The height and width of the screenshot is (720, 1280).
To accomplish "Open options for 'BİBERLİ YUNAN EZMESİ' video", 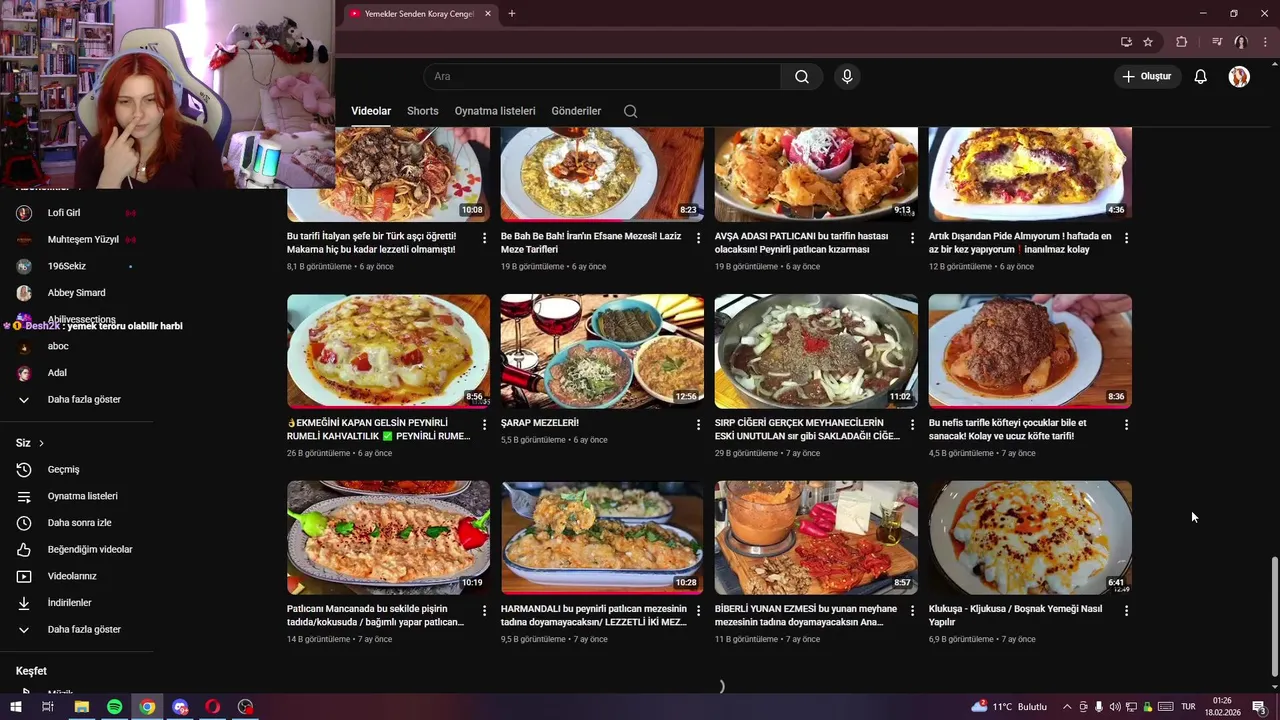I will tap(912, 610).
